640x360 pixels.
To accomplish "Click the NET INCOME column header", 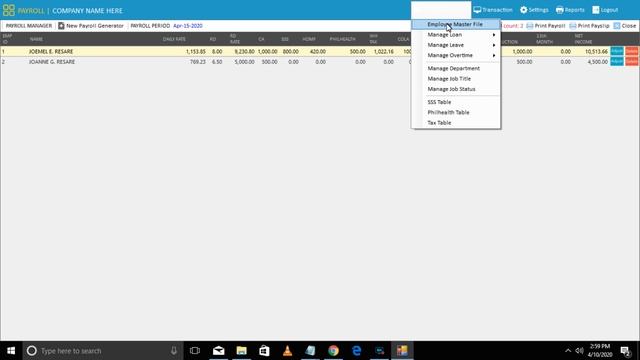I will click(x=583, y=39).
